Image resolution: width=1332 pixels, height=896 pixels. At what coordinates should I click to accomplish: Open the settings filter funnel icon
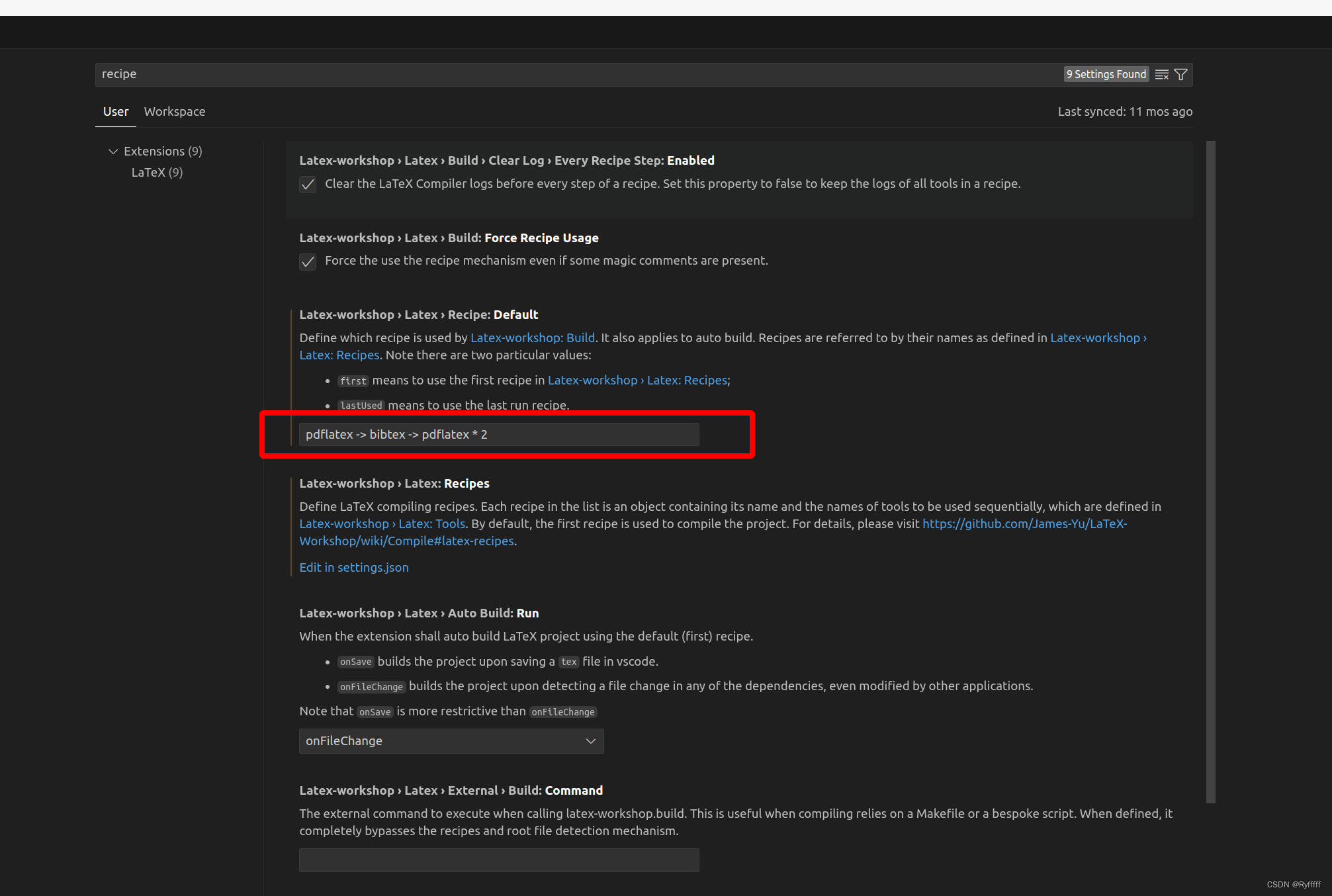click(1180, 75)
